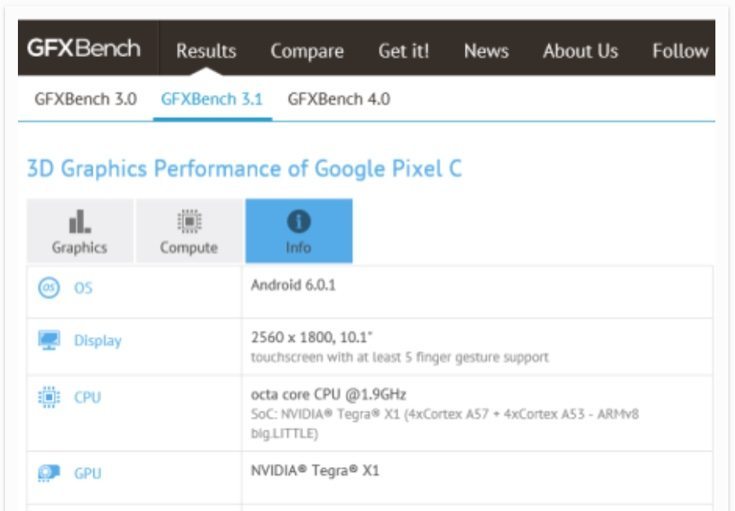
Task: Click the SoC NVIDIA Tegra X1 description
Action: [x=445, y=424]
